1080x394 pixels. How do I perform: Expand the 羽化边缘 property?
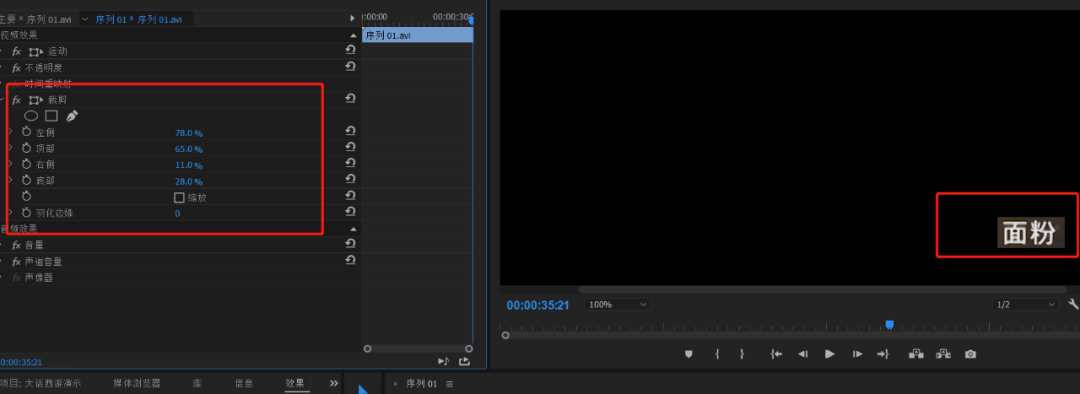[10, 213]
